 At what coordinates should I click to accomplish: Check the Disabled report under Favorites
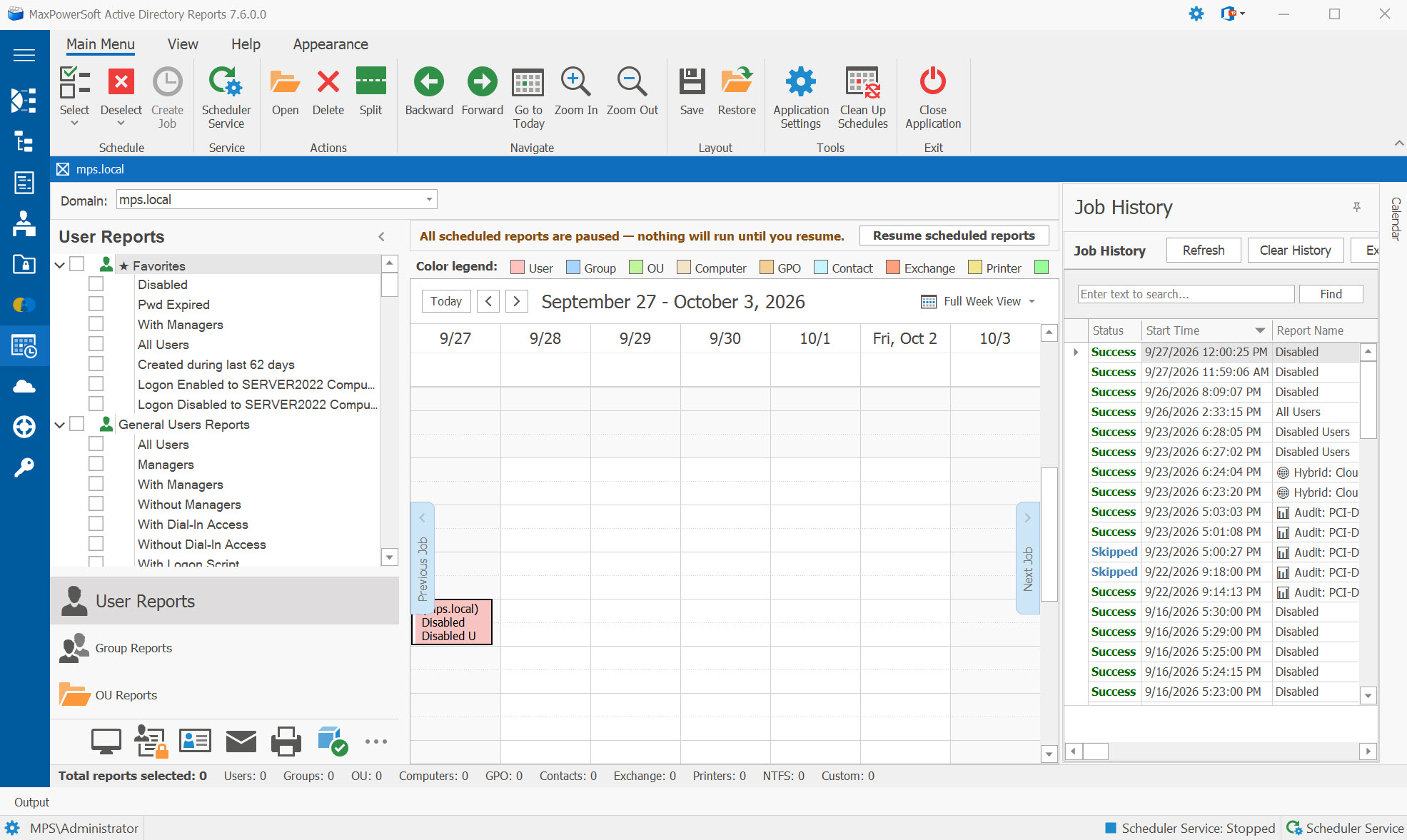(96, 284)
